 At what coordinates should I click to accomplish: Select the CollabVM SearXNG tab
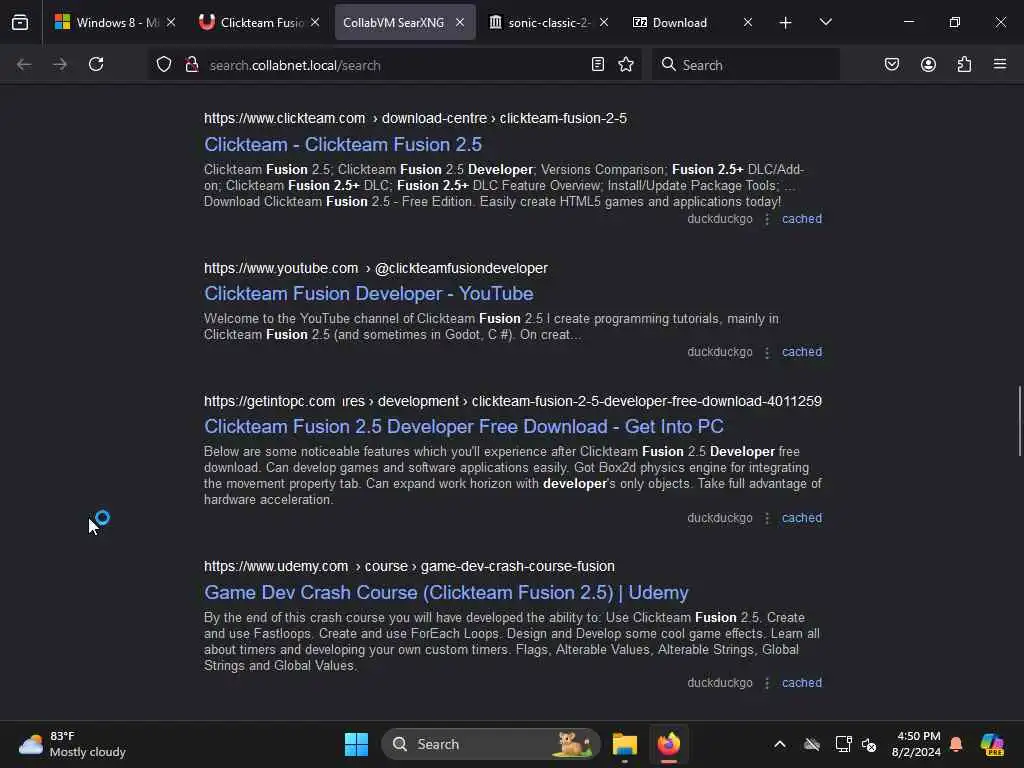(405, 22)
